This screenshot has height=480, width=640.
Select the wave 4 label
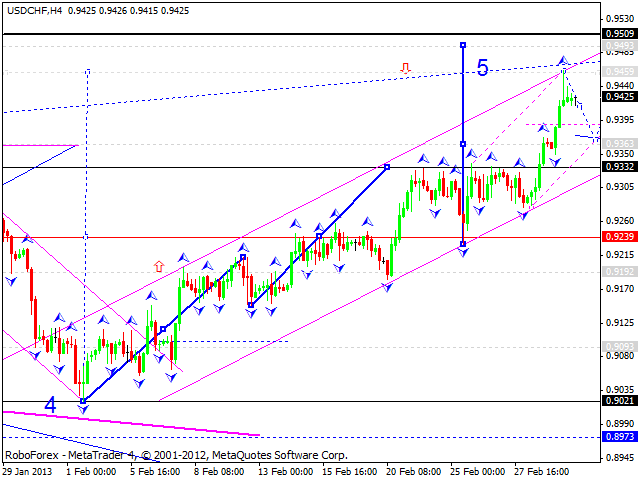pos(49,406)
